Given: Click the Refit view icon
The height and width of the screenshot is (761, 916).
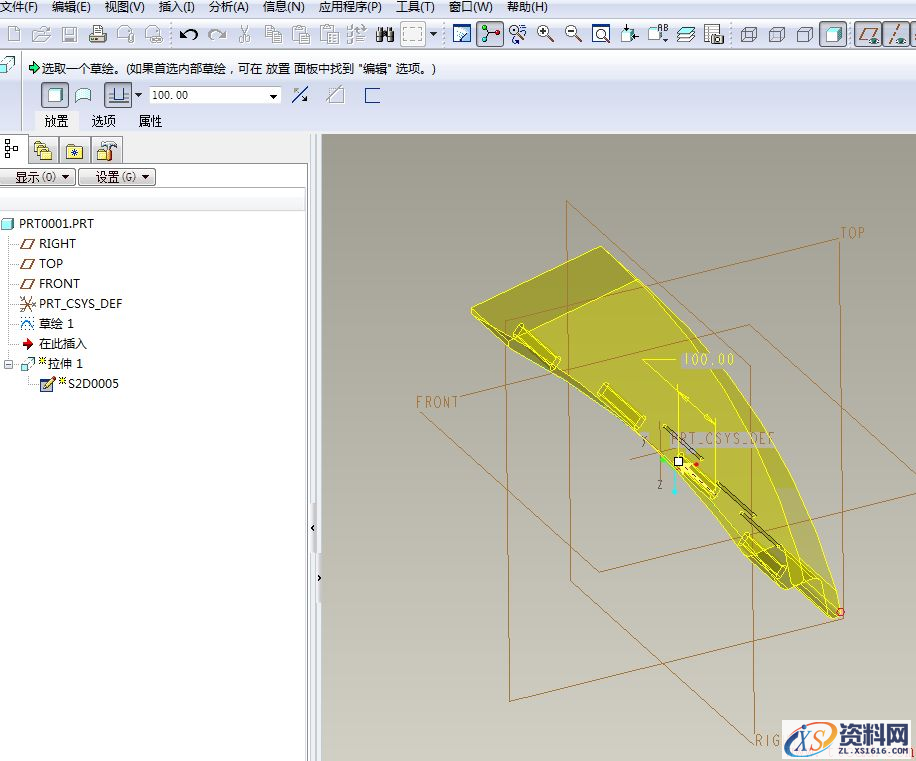Looking at the screenshot, I should pyautogui.click(x=601, y=35).
